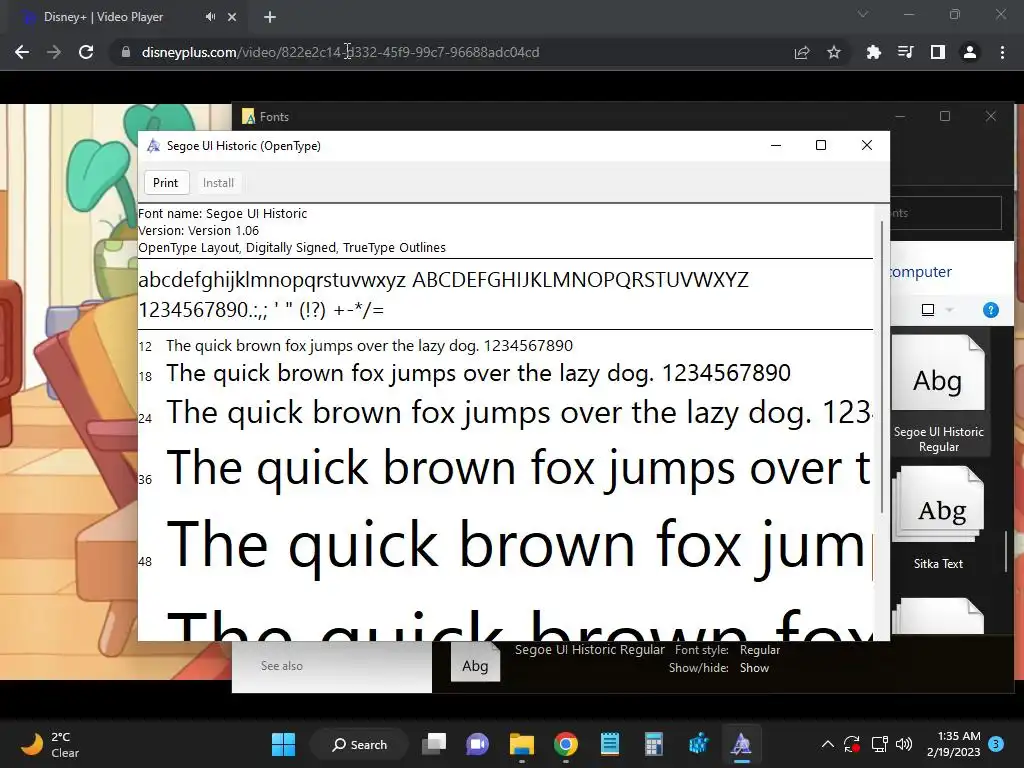Click preview pane icon in Fonts window
This screenshot has height=768, width=1024.
[x=928, y=310]
